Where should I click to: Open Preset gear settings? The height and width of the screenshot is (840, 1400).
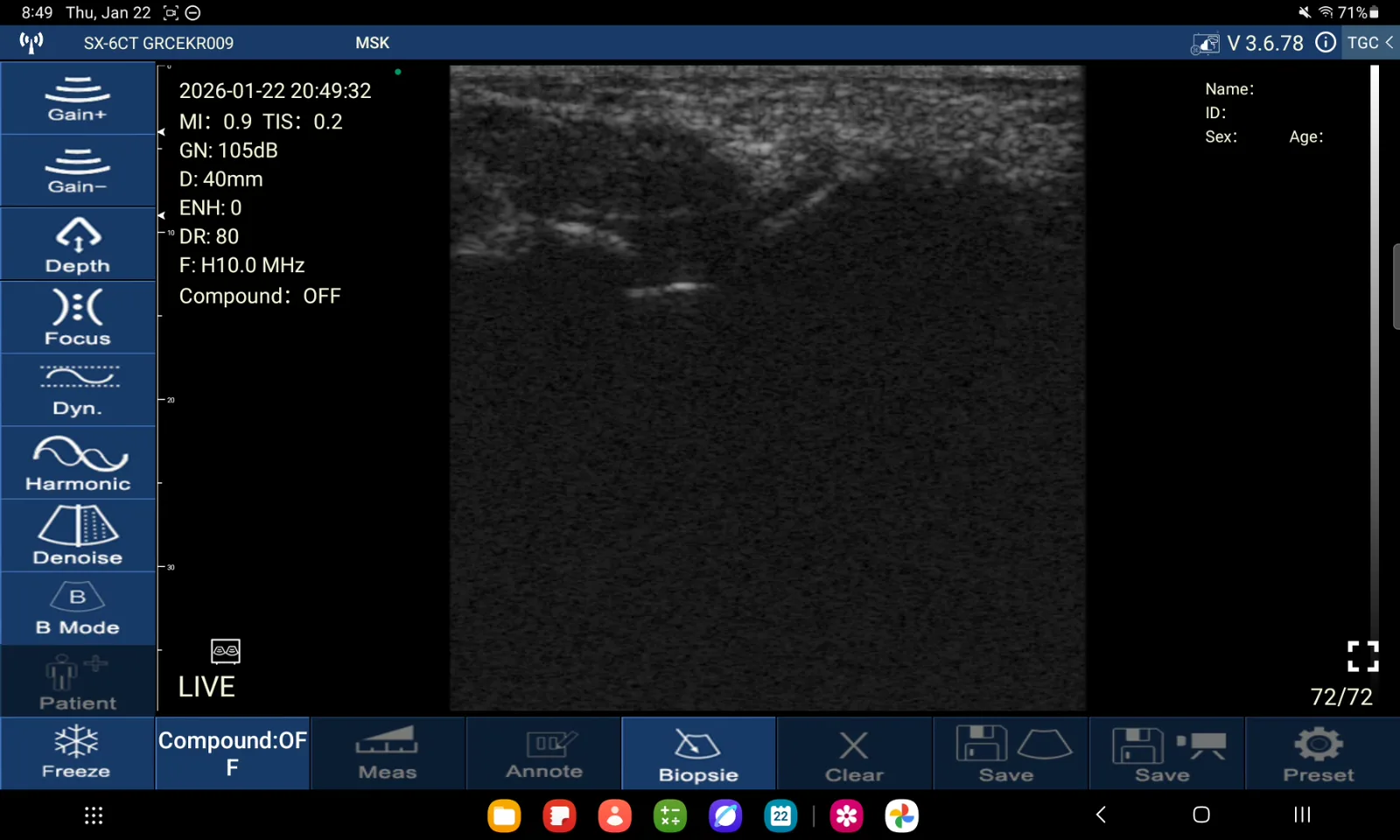point(1320,753)
